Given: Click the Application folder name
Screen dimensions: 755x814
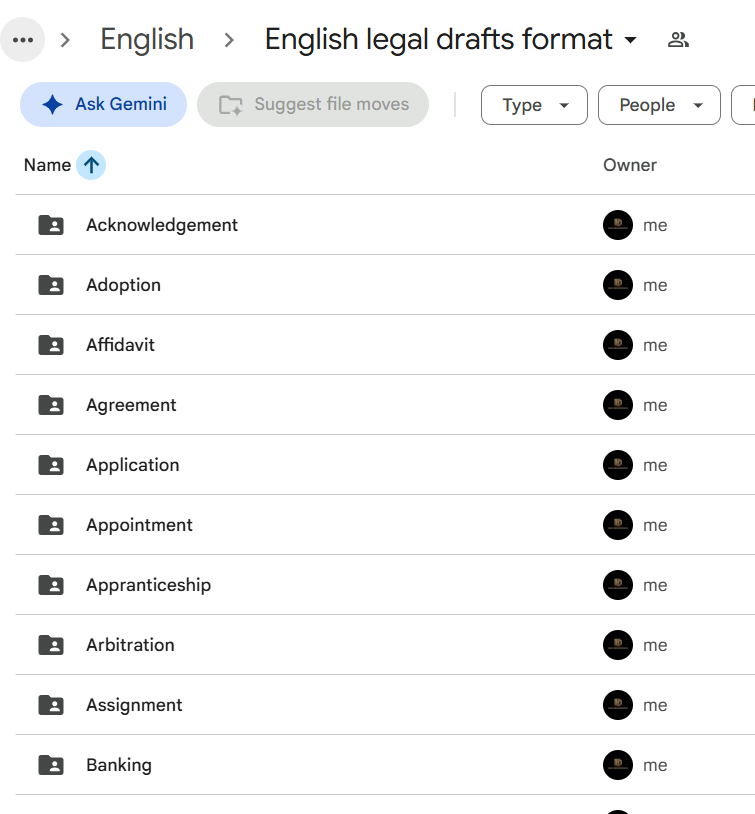Looking at the screenshot, I should pos(133,465).
